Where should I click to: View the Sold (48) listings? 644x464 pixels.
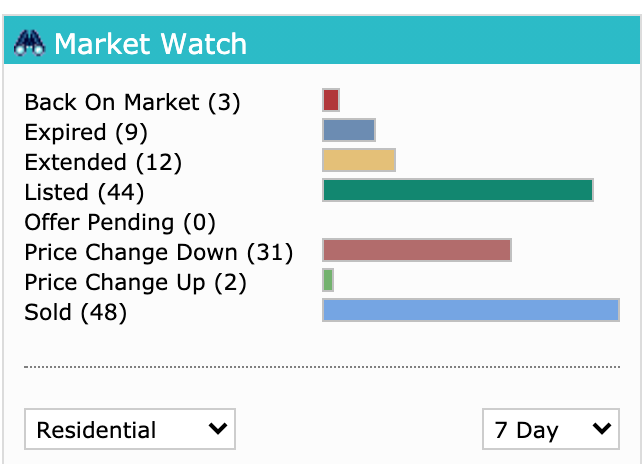tap(76, 312)
